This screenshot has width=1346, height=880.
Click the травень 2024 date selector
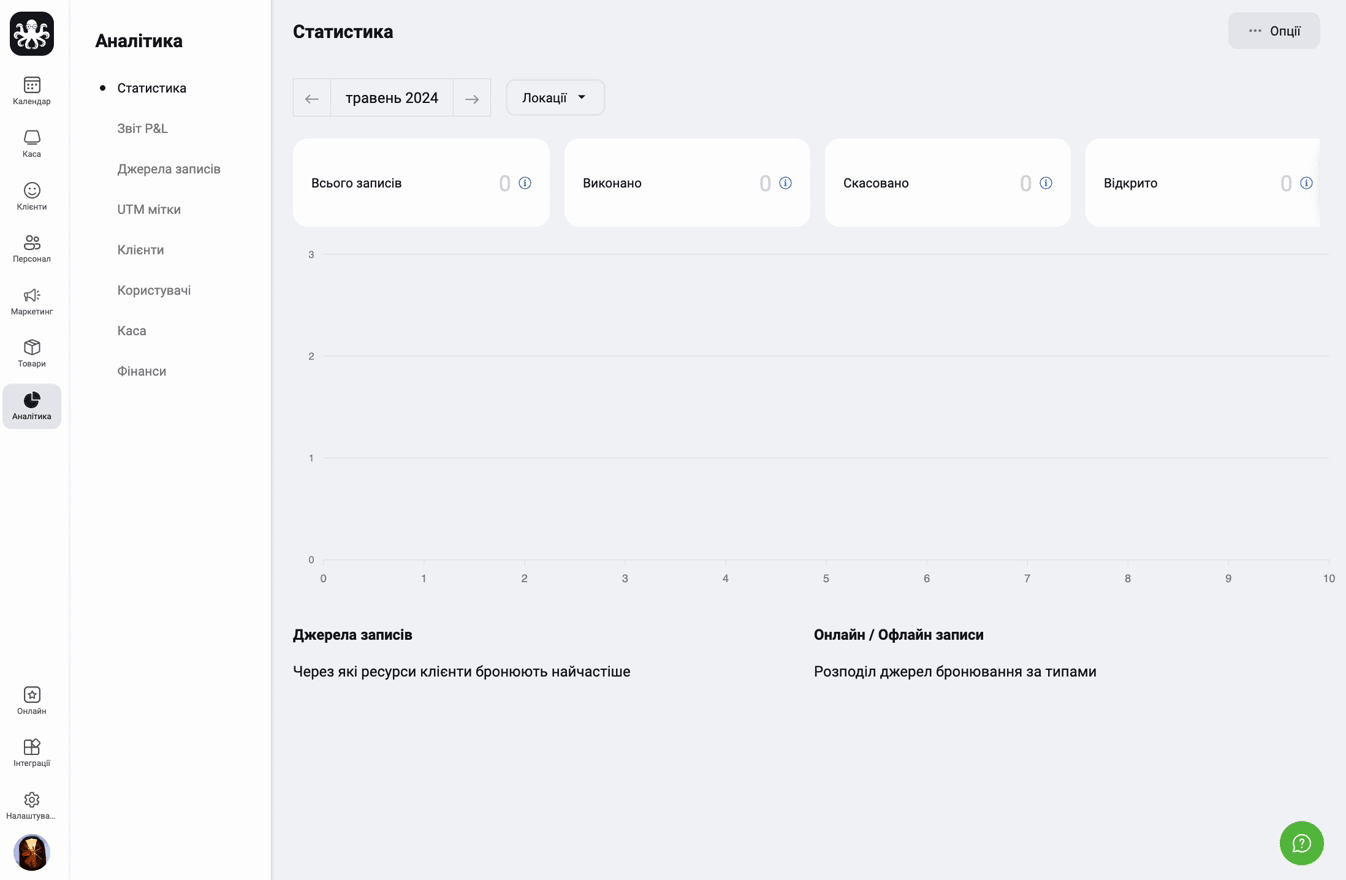[392, 98]
